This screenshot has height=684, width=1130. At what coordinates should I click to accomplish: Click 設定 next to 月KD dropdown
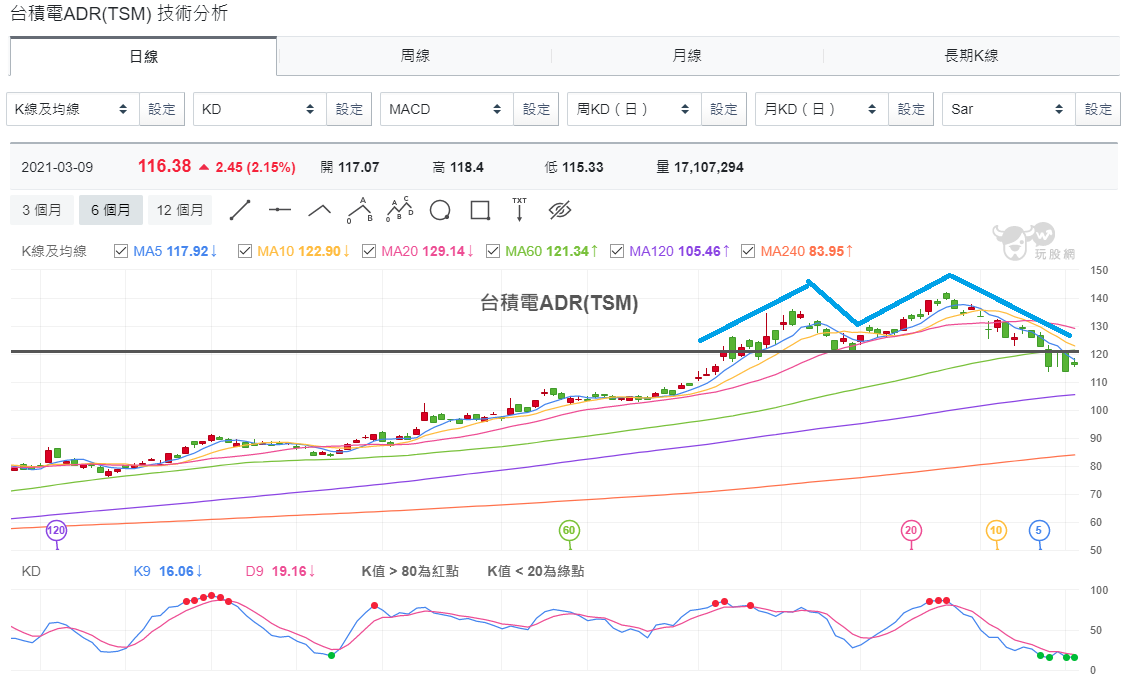[x=912, y=109]
